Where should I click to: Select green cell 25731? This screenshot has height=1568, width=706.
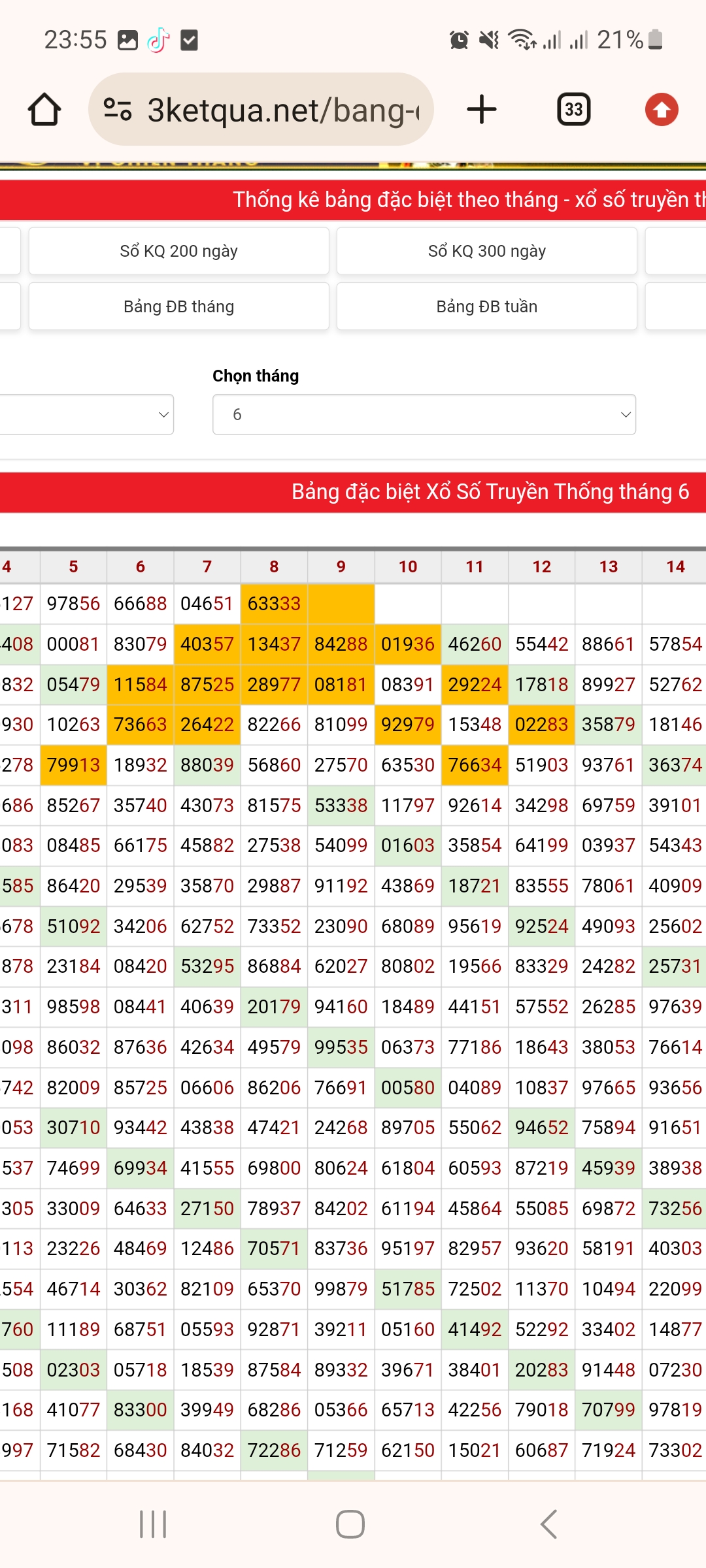675,966
